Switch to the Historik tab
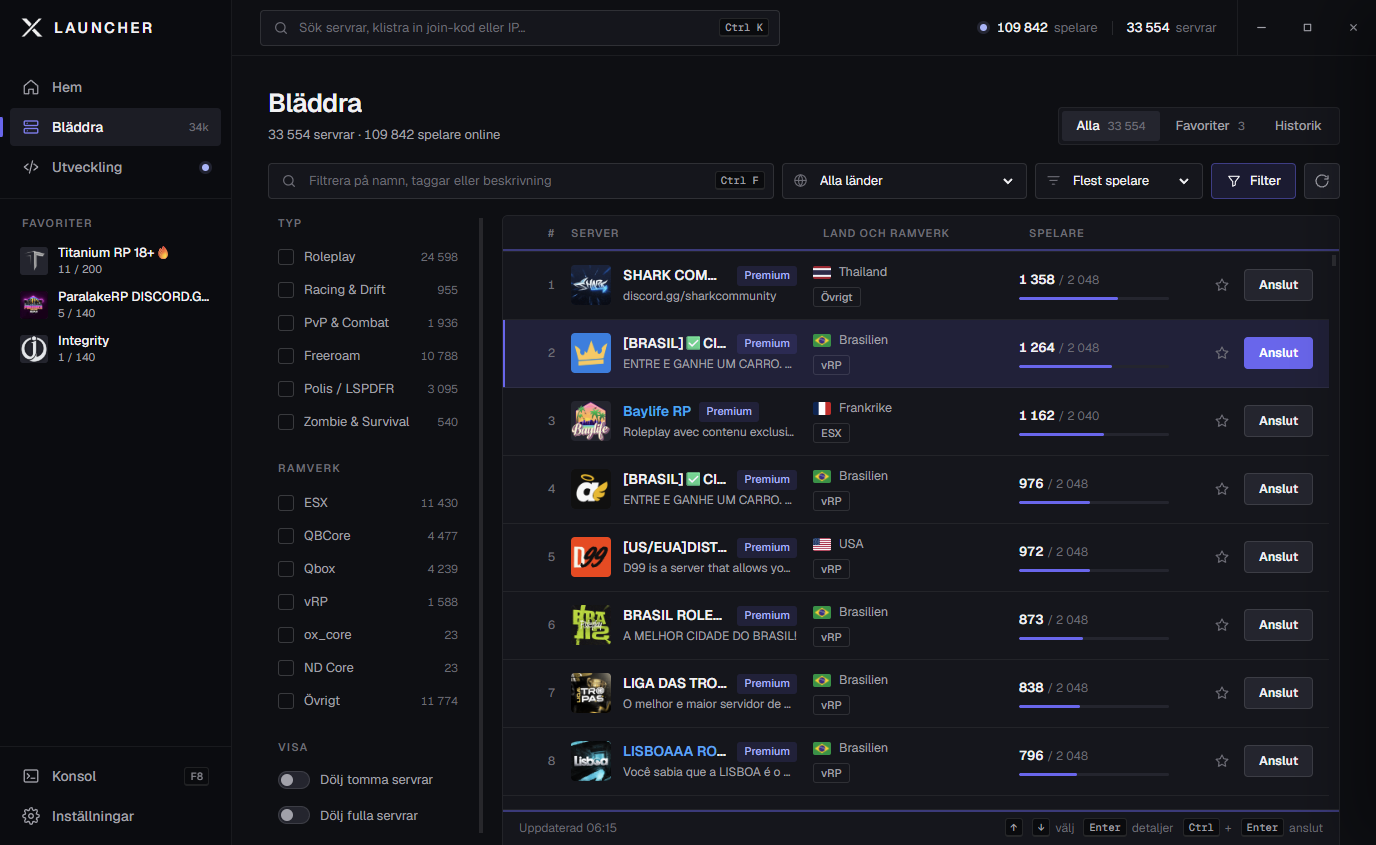 click(x=1298, y=126)
